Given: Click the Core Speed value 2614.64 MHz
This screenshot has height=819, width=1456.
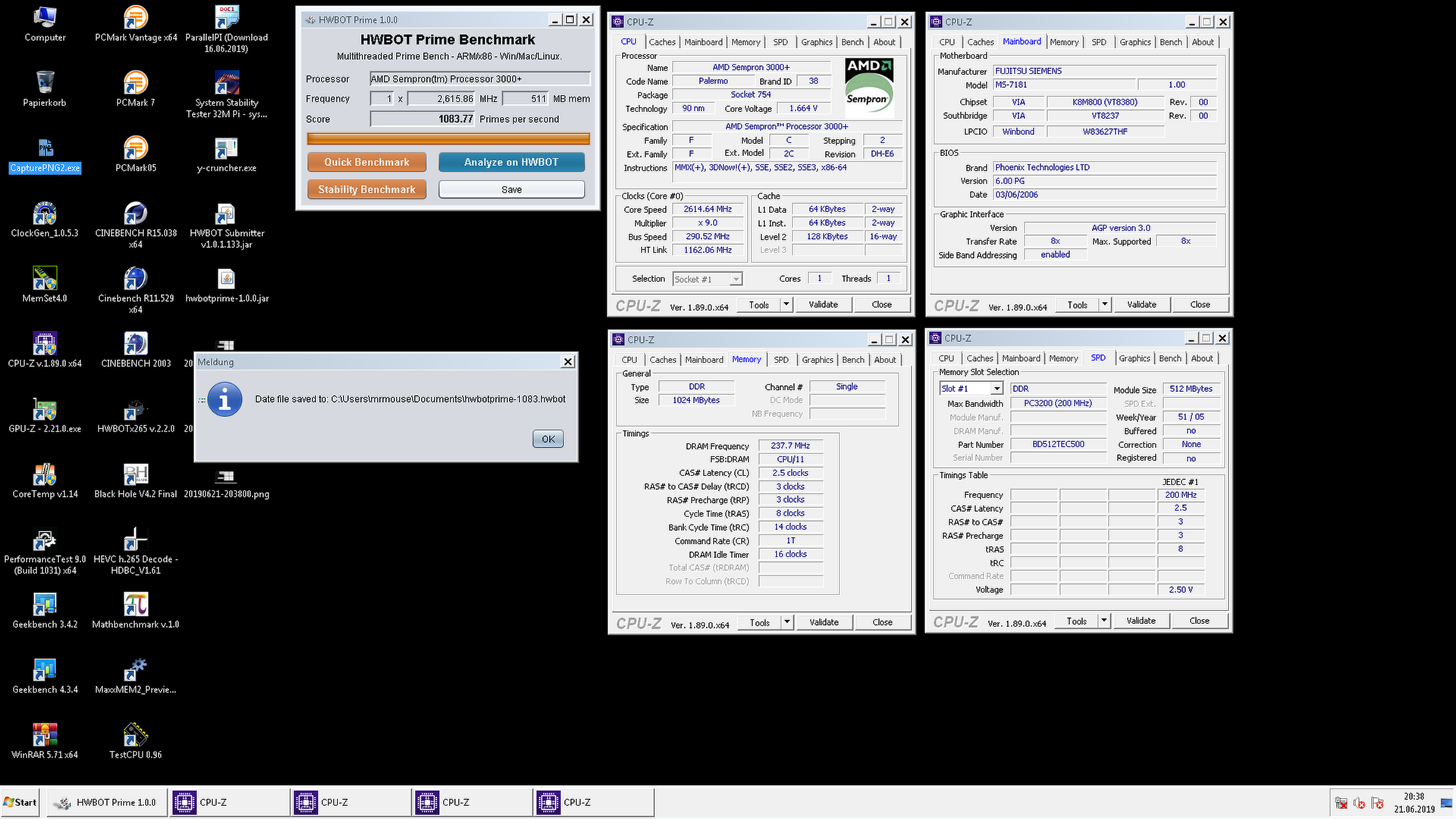Looking at the screenshot, I should [708, 209].
